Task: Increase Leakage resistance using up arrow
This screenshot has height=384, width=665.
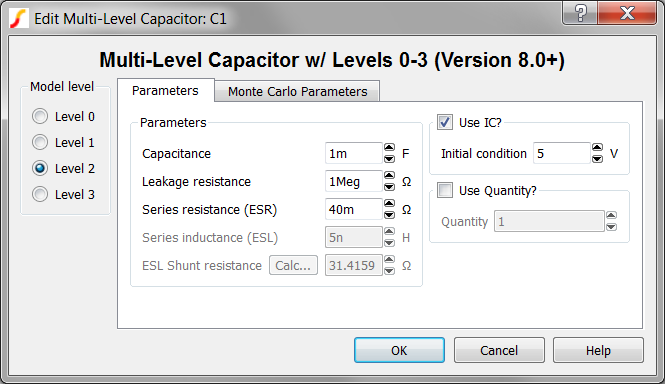Action: [x=389, y=176]
